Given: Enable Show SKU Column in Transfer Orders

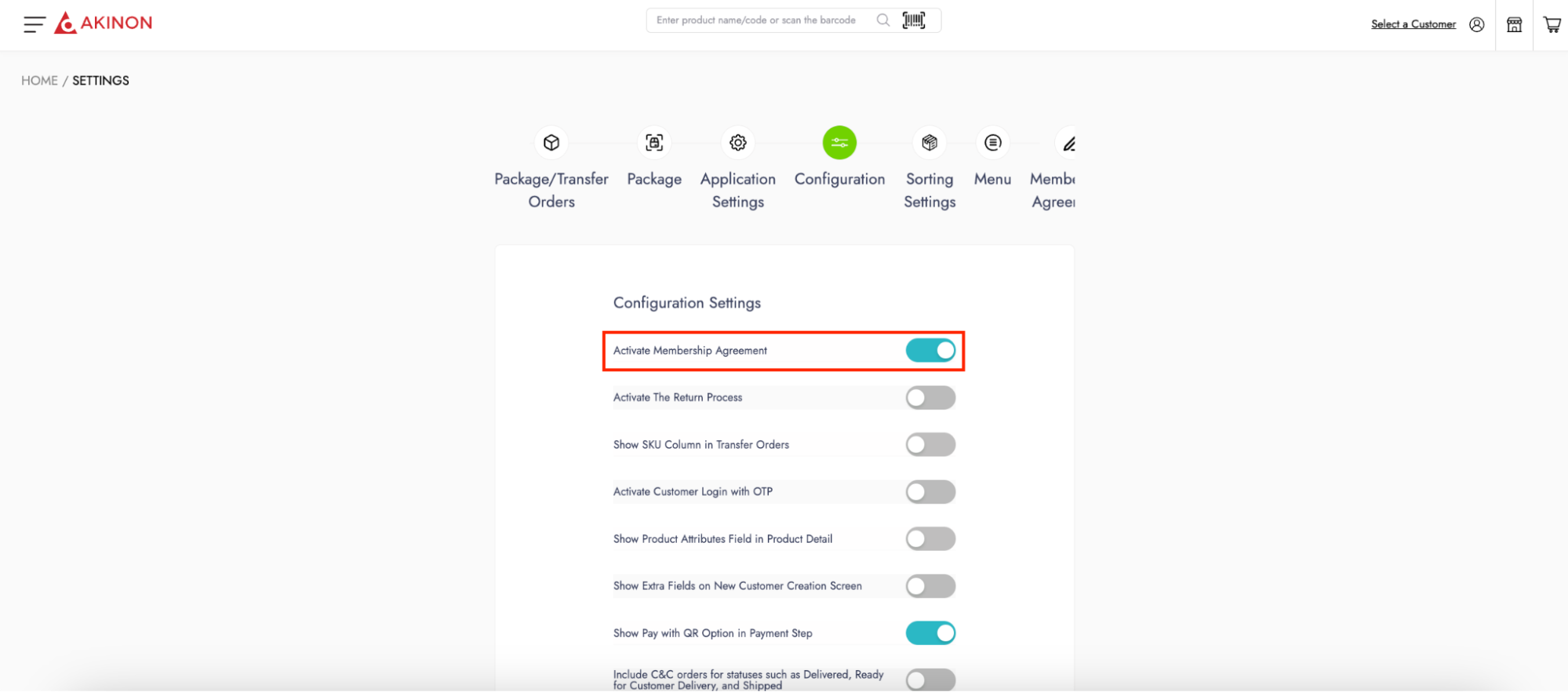Looking at the screenshot, I should (930, 445).
